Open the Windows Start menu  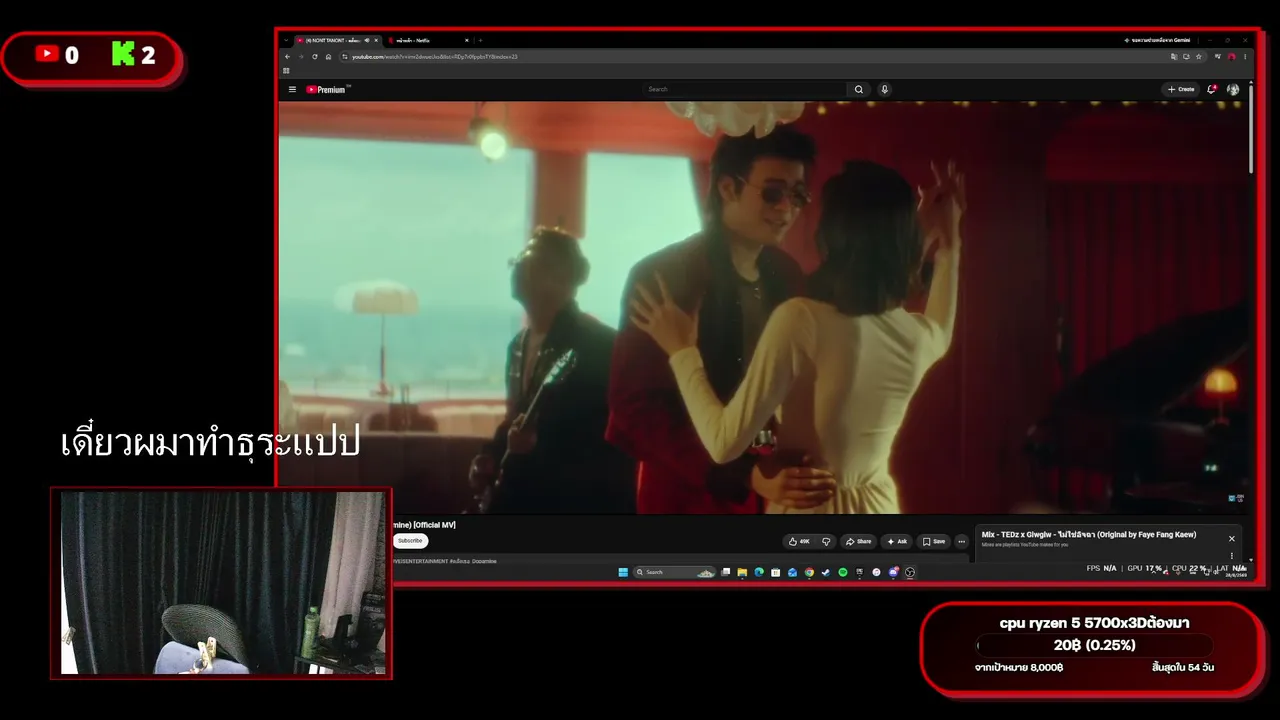tap(623, 572)
